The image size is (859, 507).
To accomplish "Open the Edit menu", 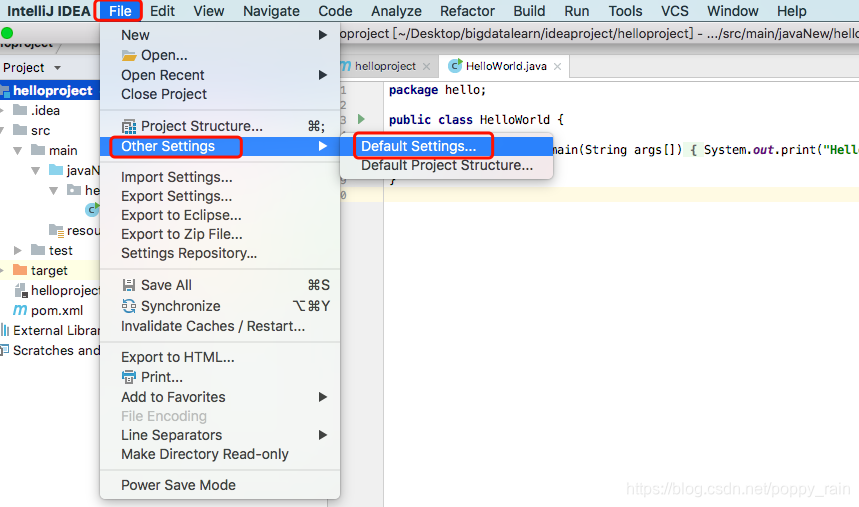I will point(162,11).
